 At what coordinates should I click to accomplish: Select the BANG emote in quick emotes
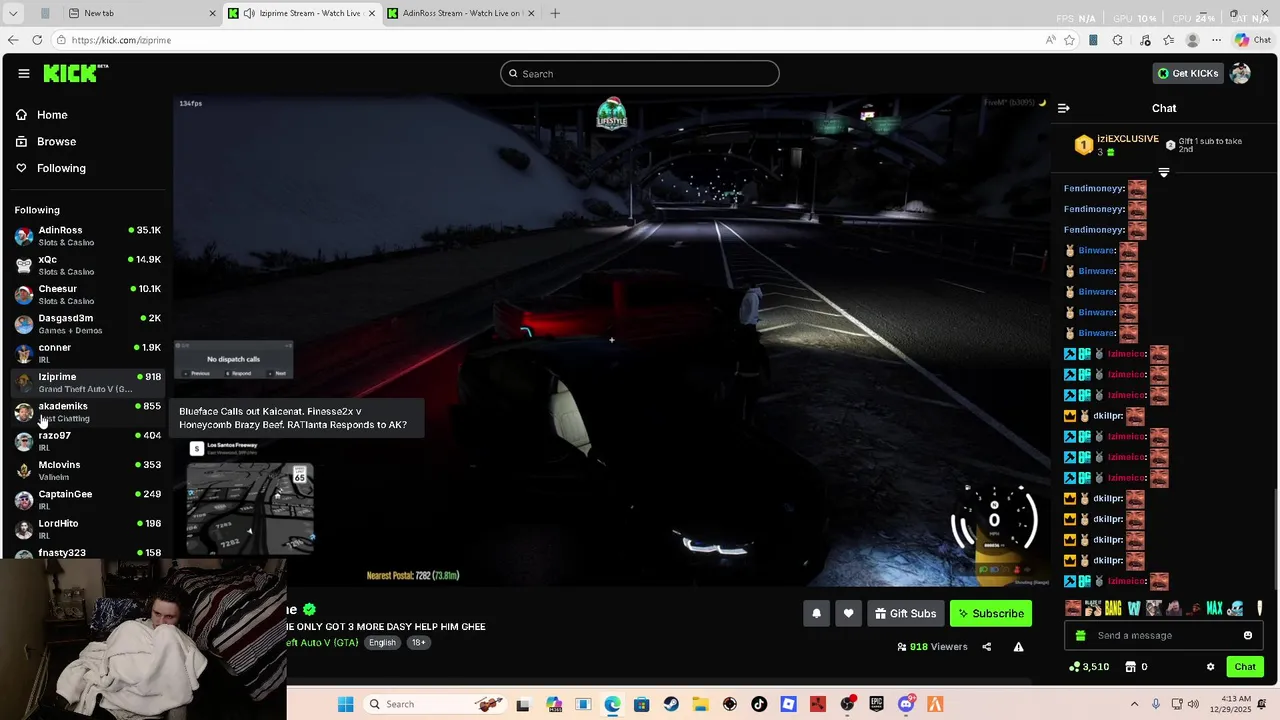(1113, 608)
